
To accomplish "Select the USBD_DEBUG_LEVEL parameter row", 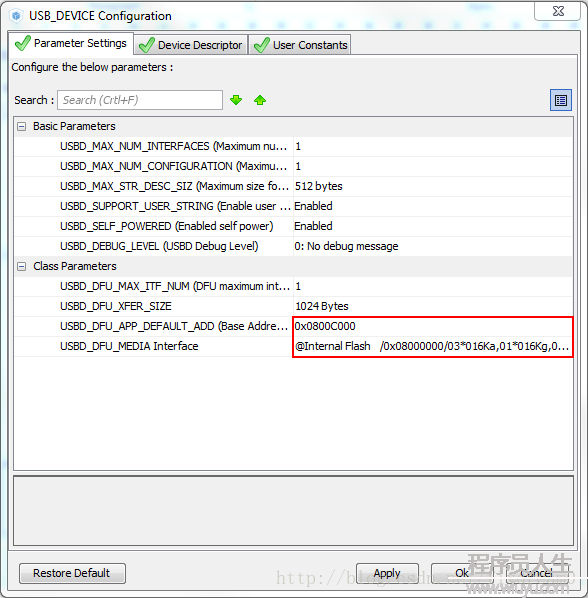I will click(x=293, y=246).
